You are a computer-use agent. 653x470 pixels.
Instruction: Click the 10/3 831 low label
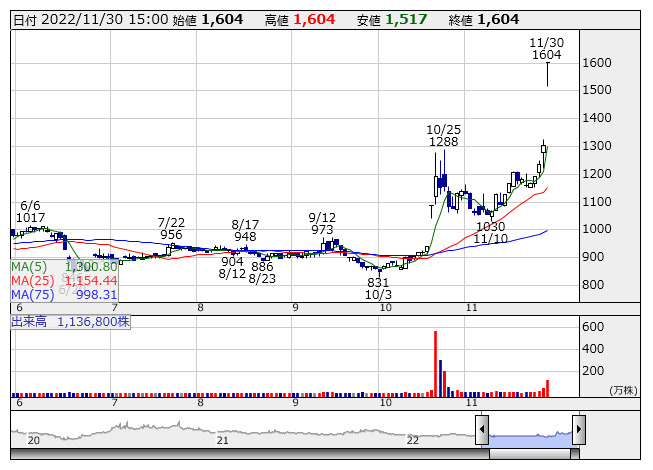378,289
